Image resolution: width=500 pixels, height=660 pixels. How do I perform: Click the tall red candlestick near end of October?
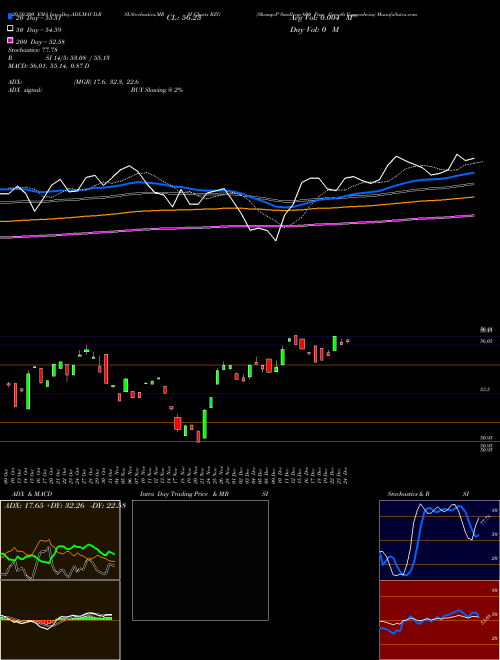(106, 369)
